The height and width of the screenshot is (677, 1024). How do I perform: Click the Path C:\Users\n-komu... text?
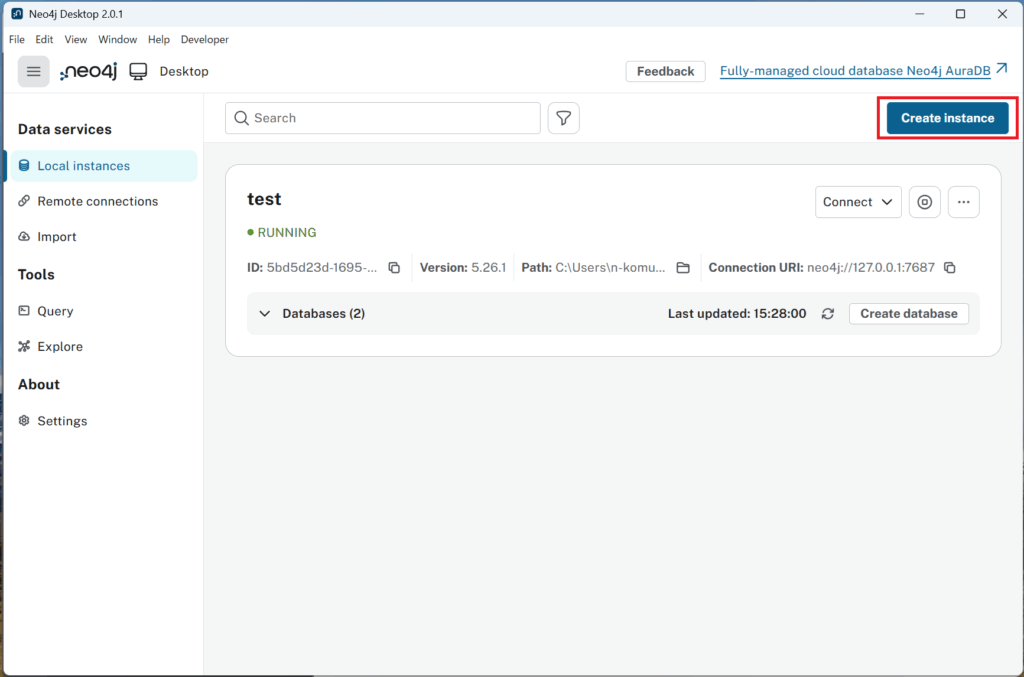[593, 268]
